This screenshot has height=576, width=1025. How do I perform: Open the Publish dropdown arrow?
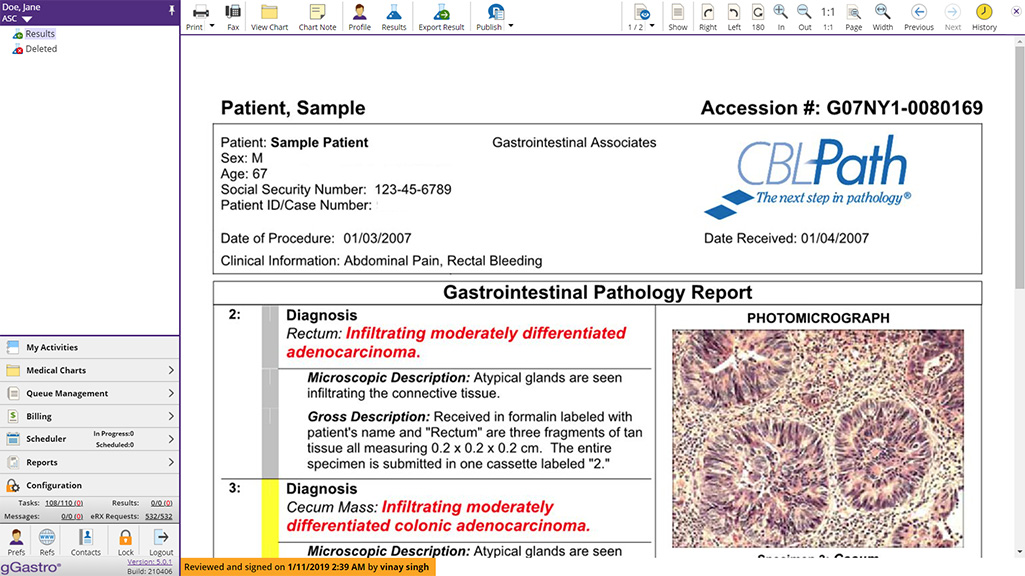pos(511,24)
